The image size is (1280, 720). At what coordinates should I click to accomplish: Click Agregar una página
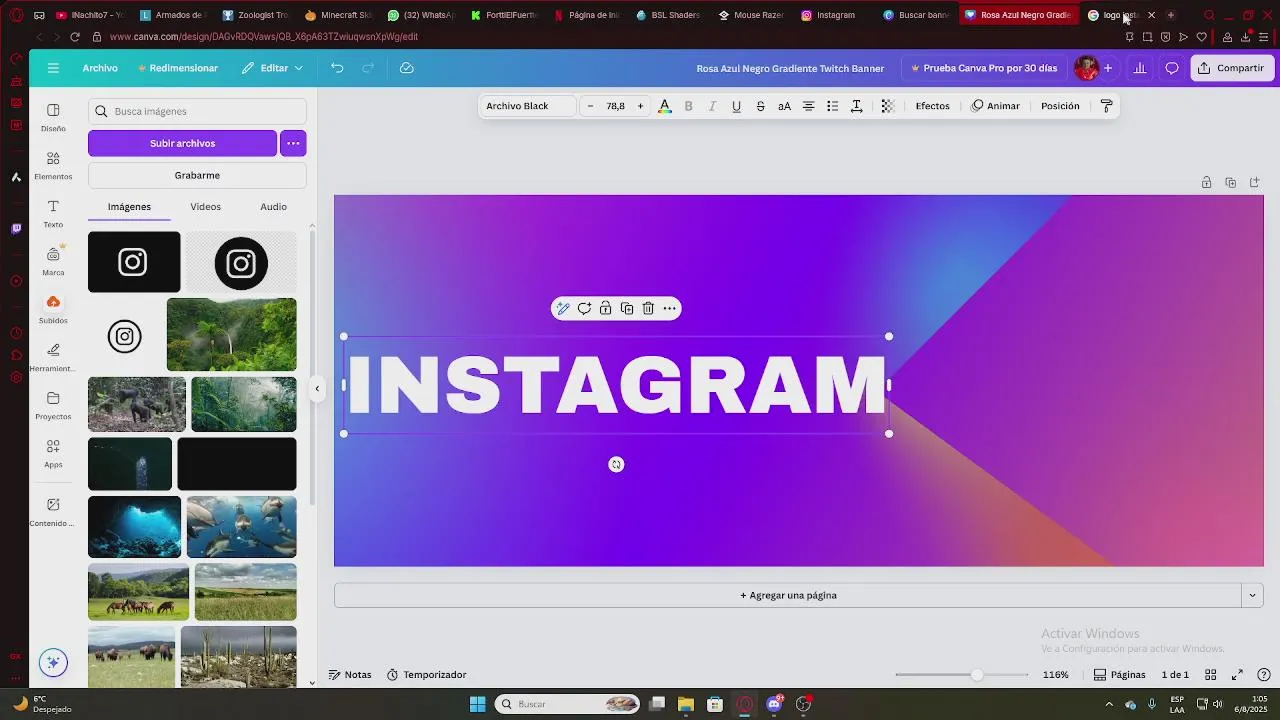click(788, 595)
